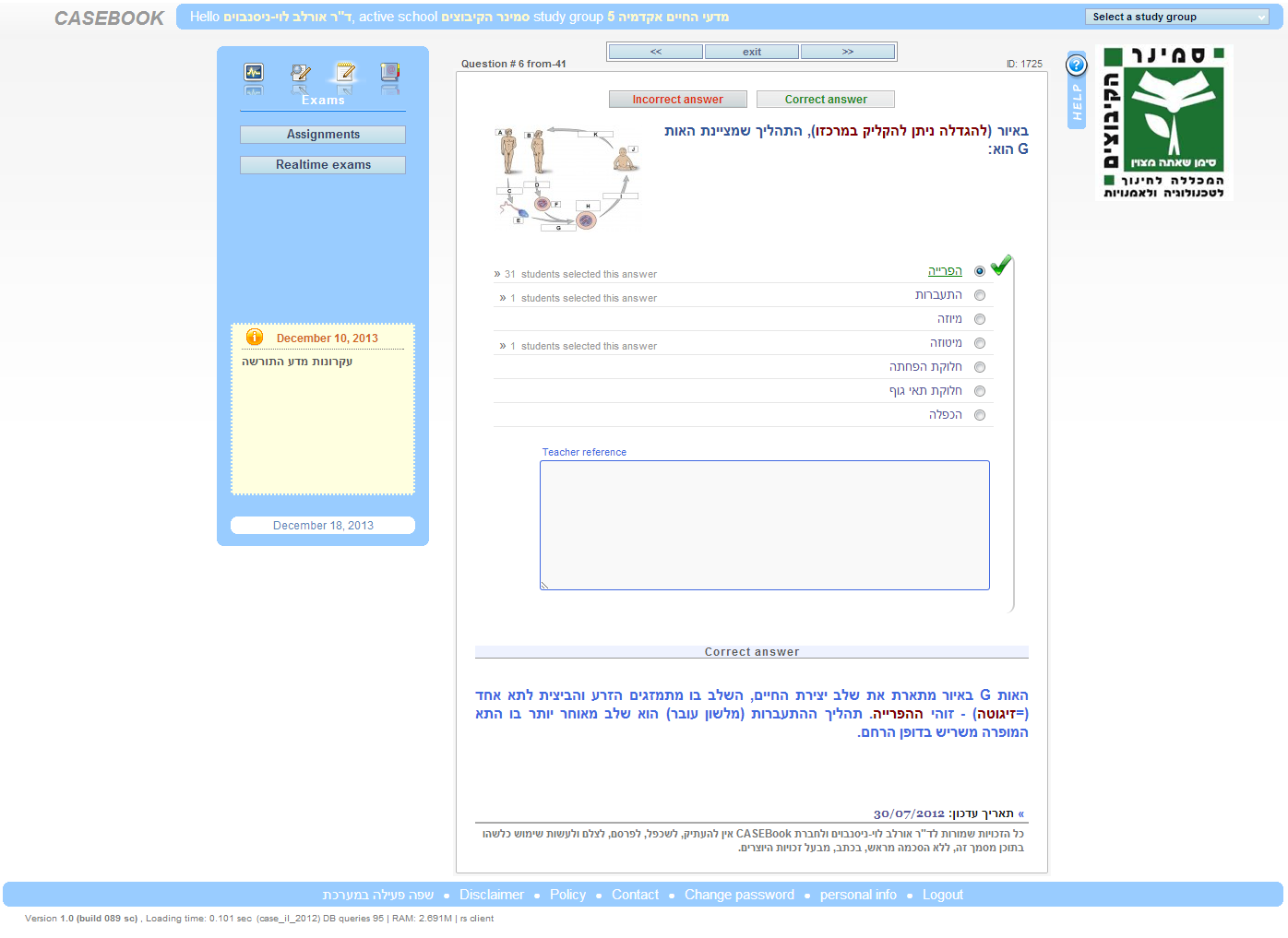Select the Exams notepad icon

pos(345,72)
